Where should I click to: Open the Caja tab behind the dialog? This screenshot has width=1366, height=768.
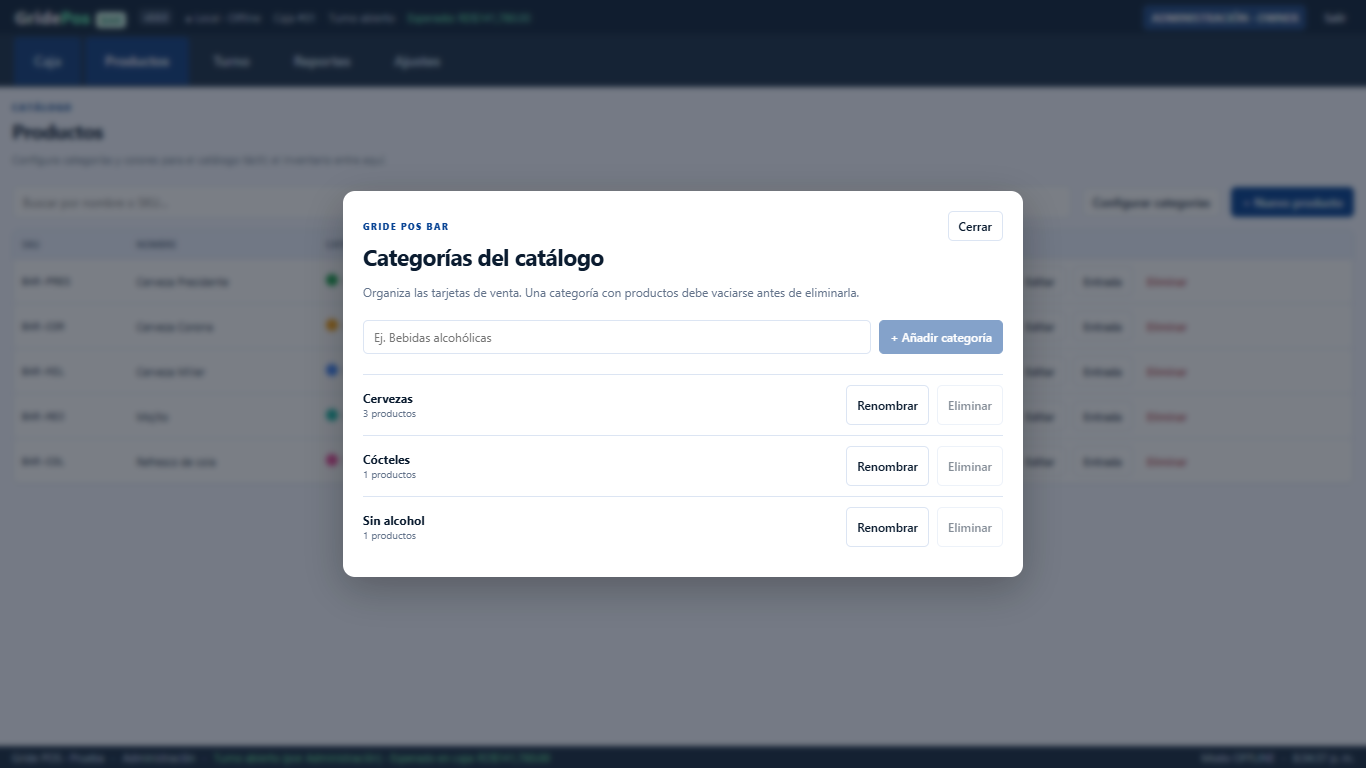point(48,61)
